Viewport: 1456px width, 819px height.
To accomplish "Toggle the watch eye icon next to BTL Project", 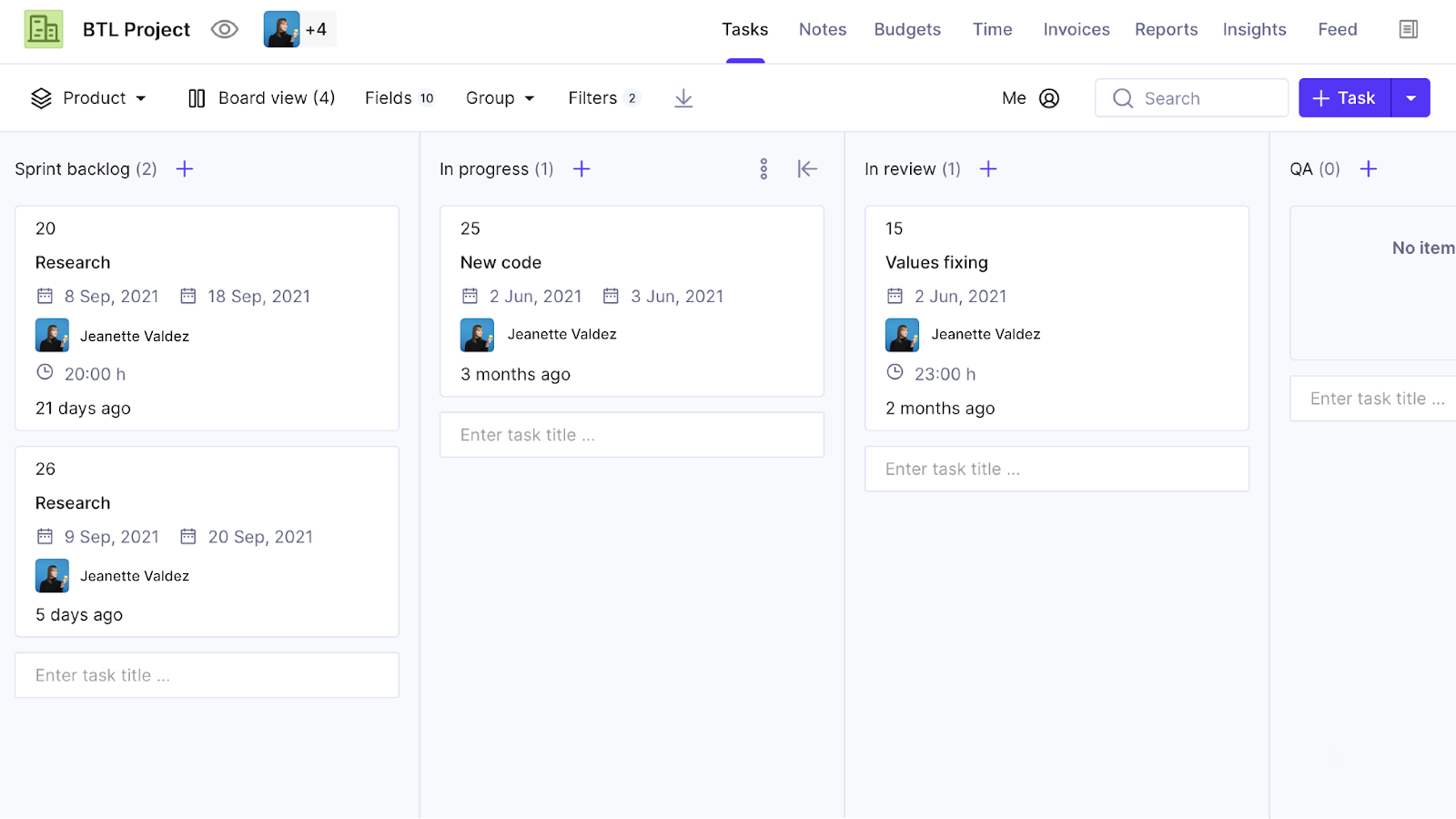I will click(x=224, y=28).
